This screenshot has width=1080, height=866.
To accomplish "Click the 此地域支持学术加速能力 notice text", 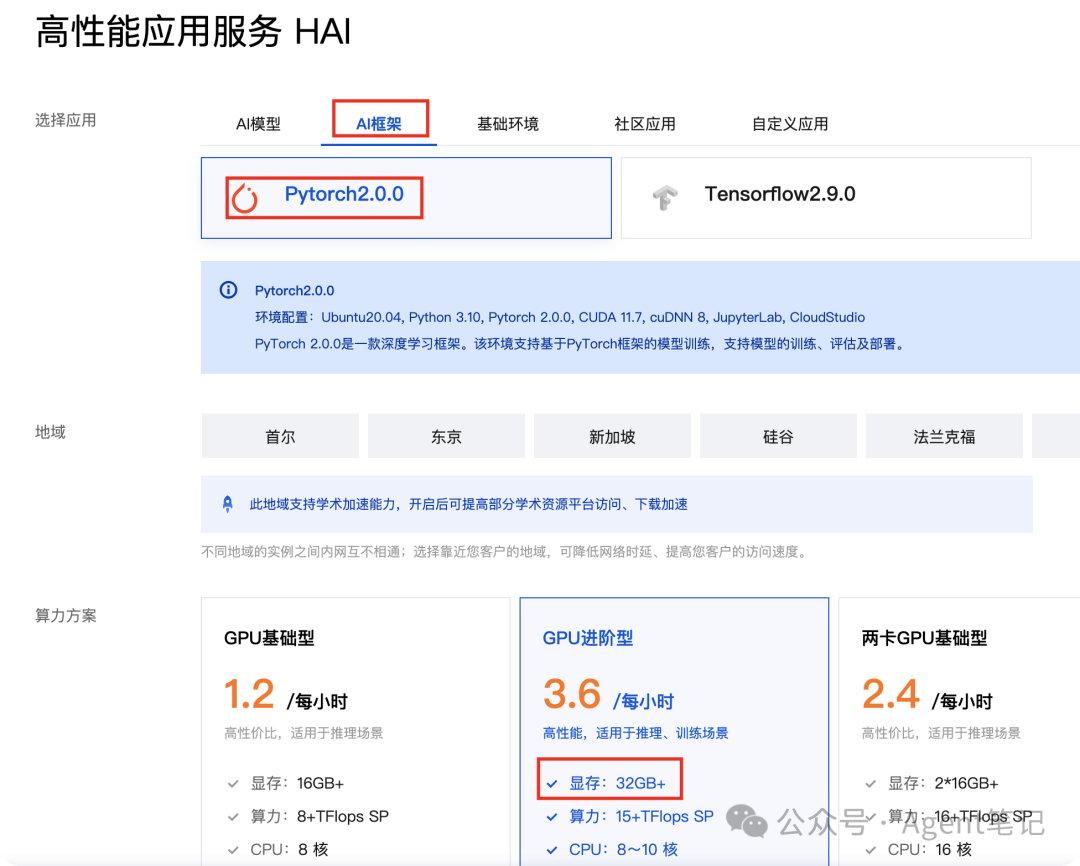I will click(x=468, y=504).
